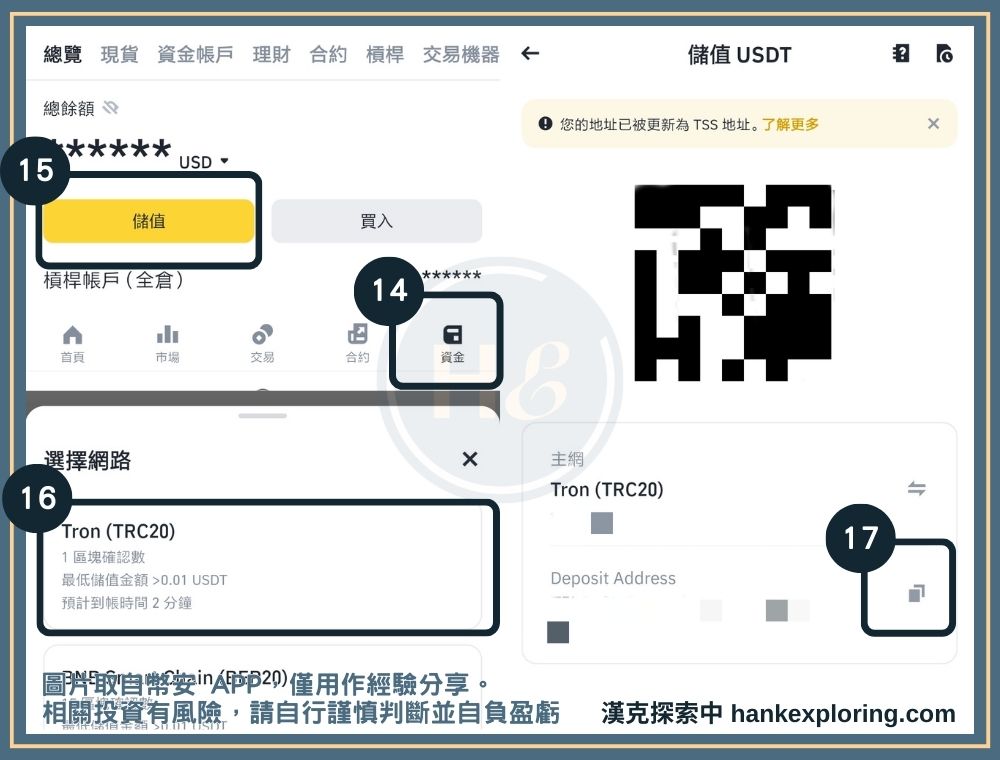Dismiss the TSS address notice
1000x760 pixels.
click(933, 124)
